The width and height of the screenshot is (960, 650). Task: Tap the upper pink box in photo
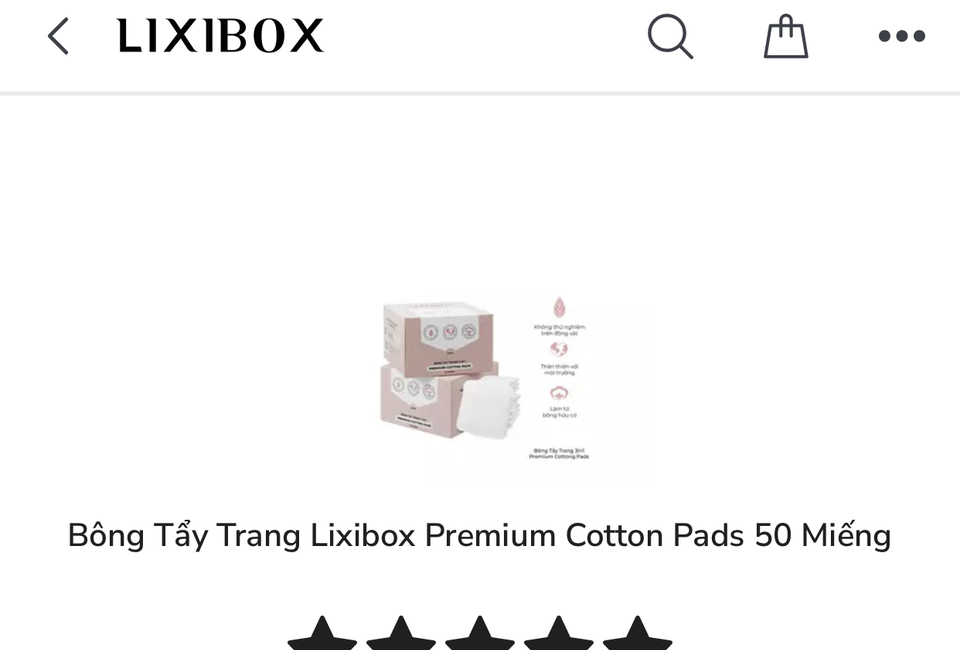click(x=438, y=338)
